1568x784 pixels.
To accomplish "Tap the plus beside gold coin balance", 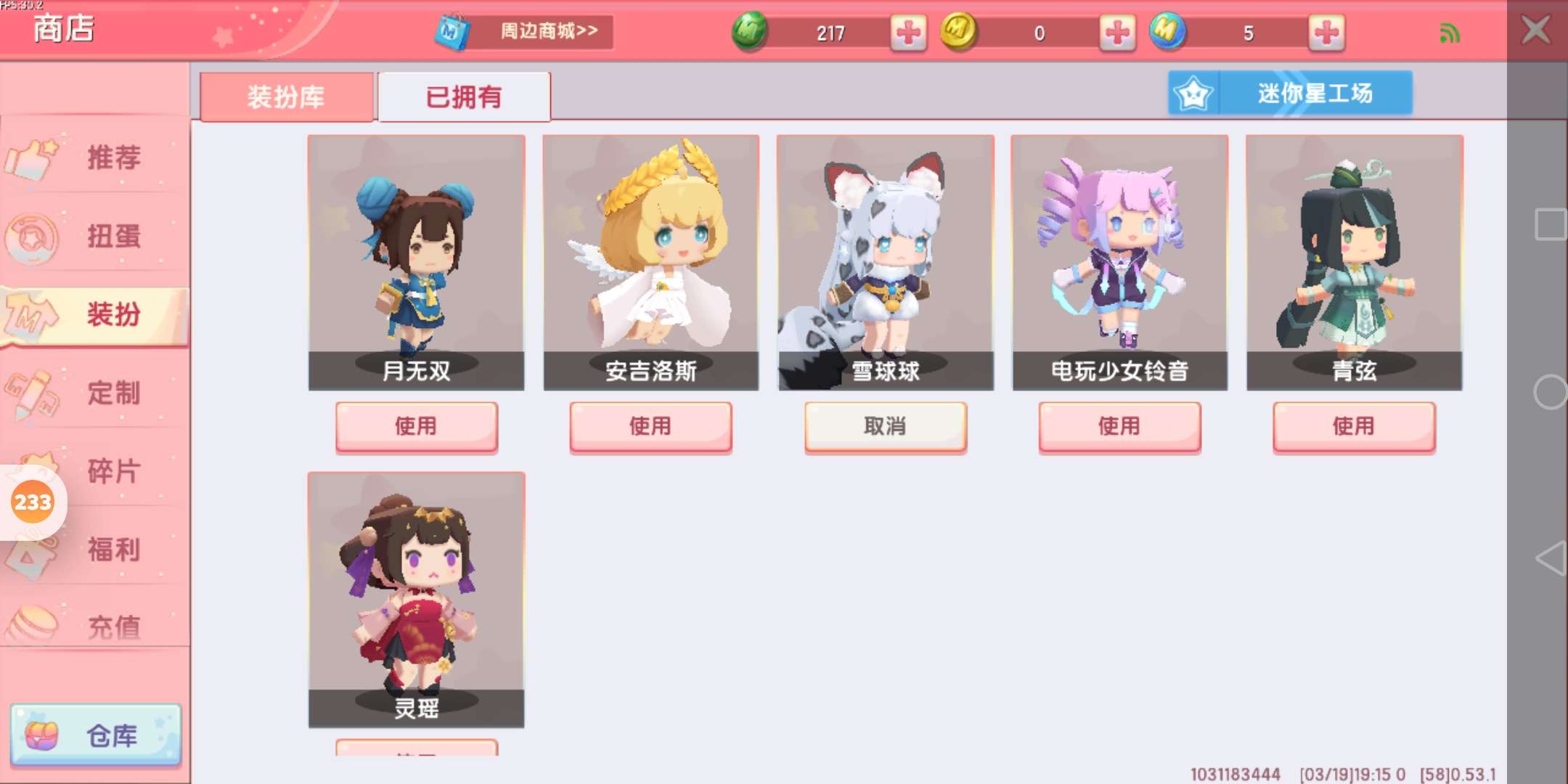I will click(x=1117, y=33).
